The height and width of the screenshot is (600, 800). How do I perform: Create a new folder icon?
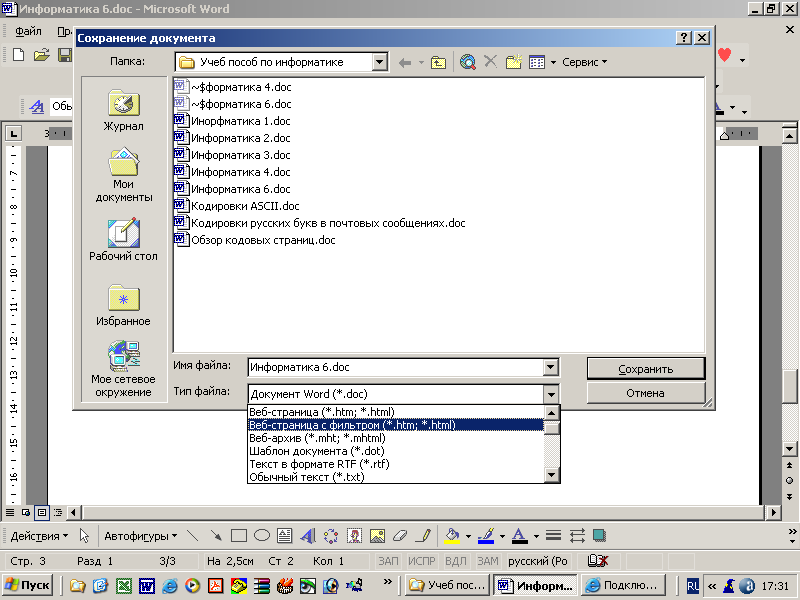[514, 62]
